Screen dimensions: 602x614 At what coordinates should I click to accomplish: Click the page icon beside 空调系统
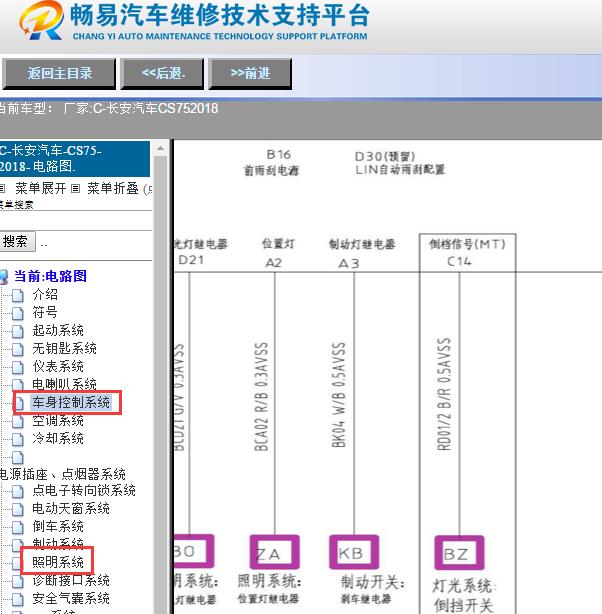click(x=18, y=421)
